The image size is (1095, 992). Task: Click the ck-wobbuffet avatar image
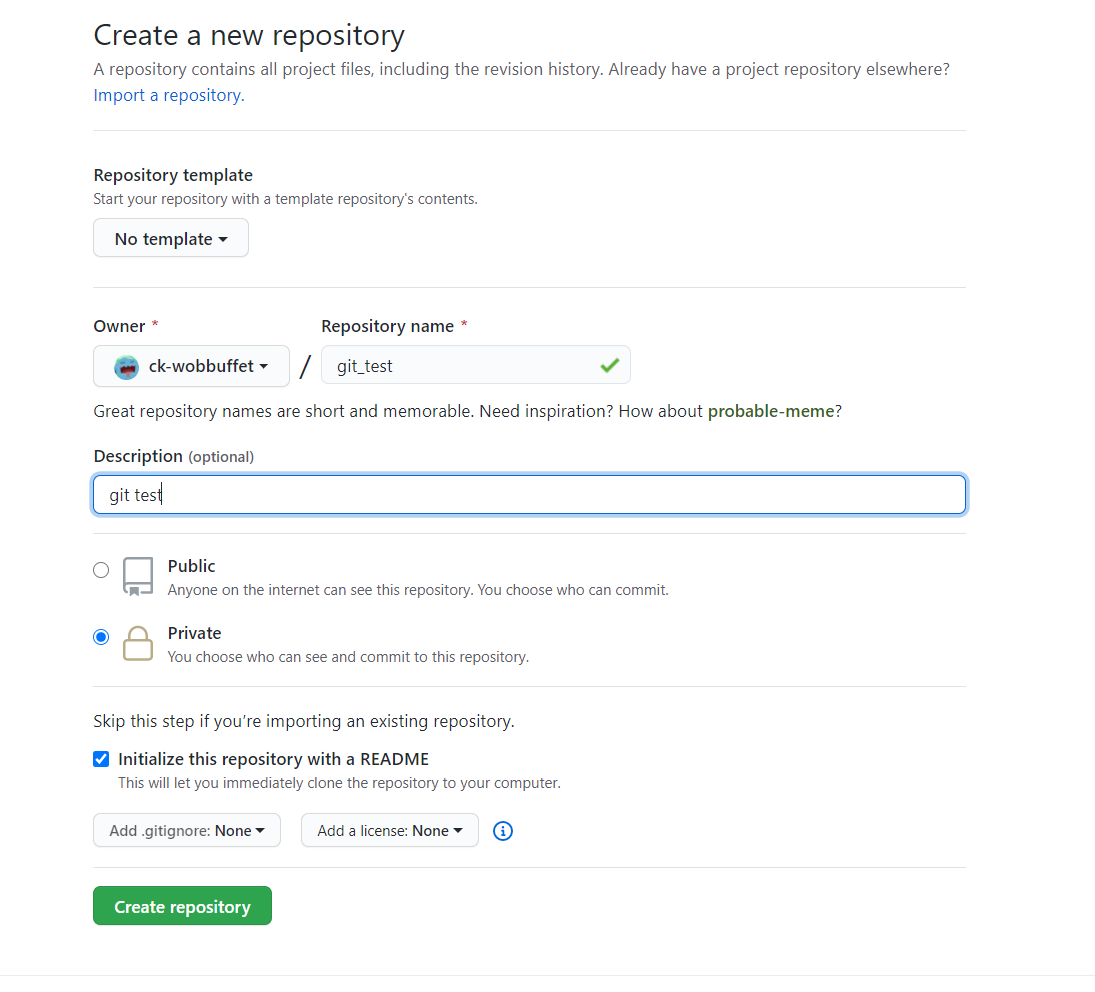pyautogui.click(x=126, y=367)
